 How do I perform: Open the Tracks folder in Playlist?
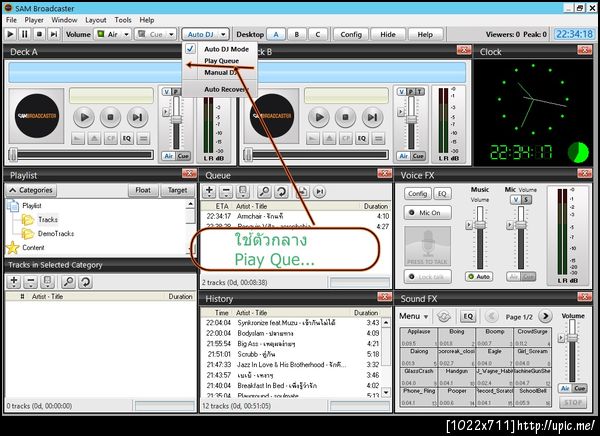[x=48, y=220]
